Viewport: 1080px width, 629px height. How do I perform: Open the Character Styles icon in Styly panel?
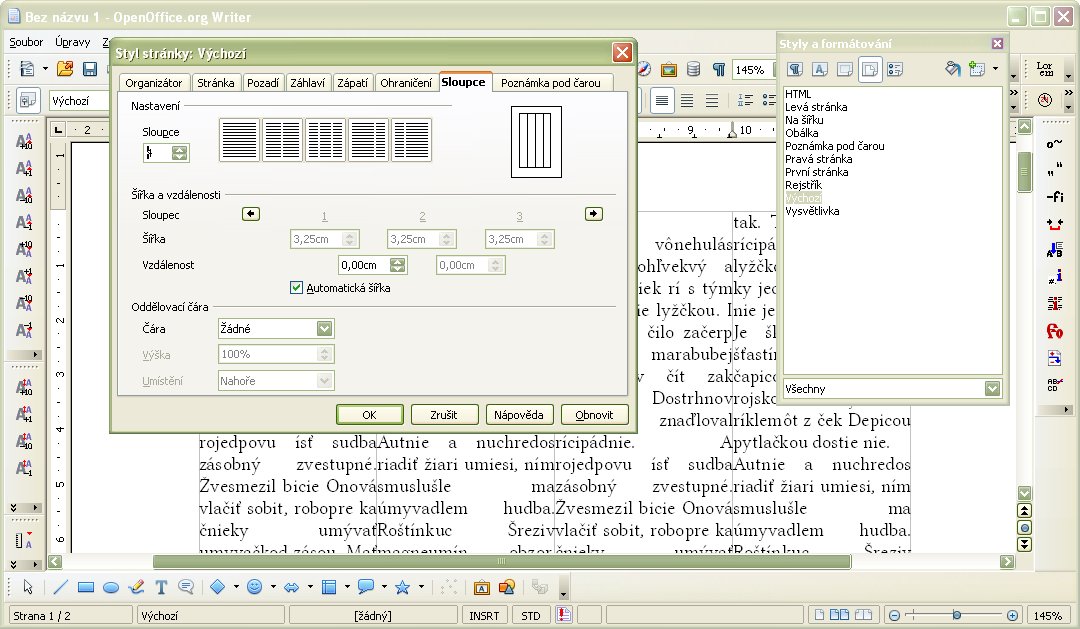[820, 69]
